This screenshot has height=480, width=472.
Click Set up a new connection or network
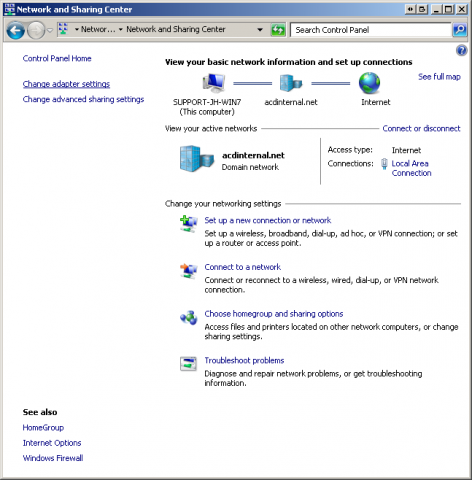(x=268, y=220)
